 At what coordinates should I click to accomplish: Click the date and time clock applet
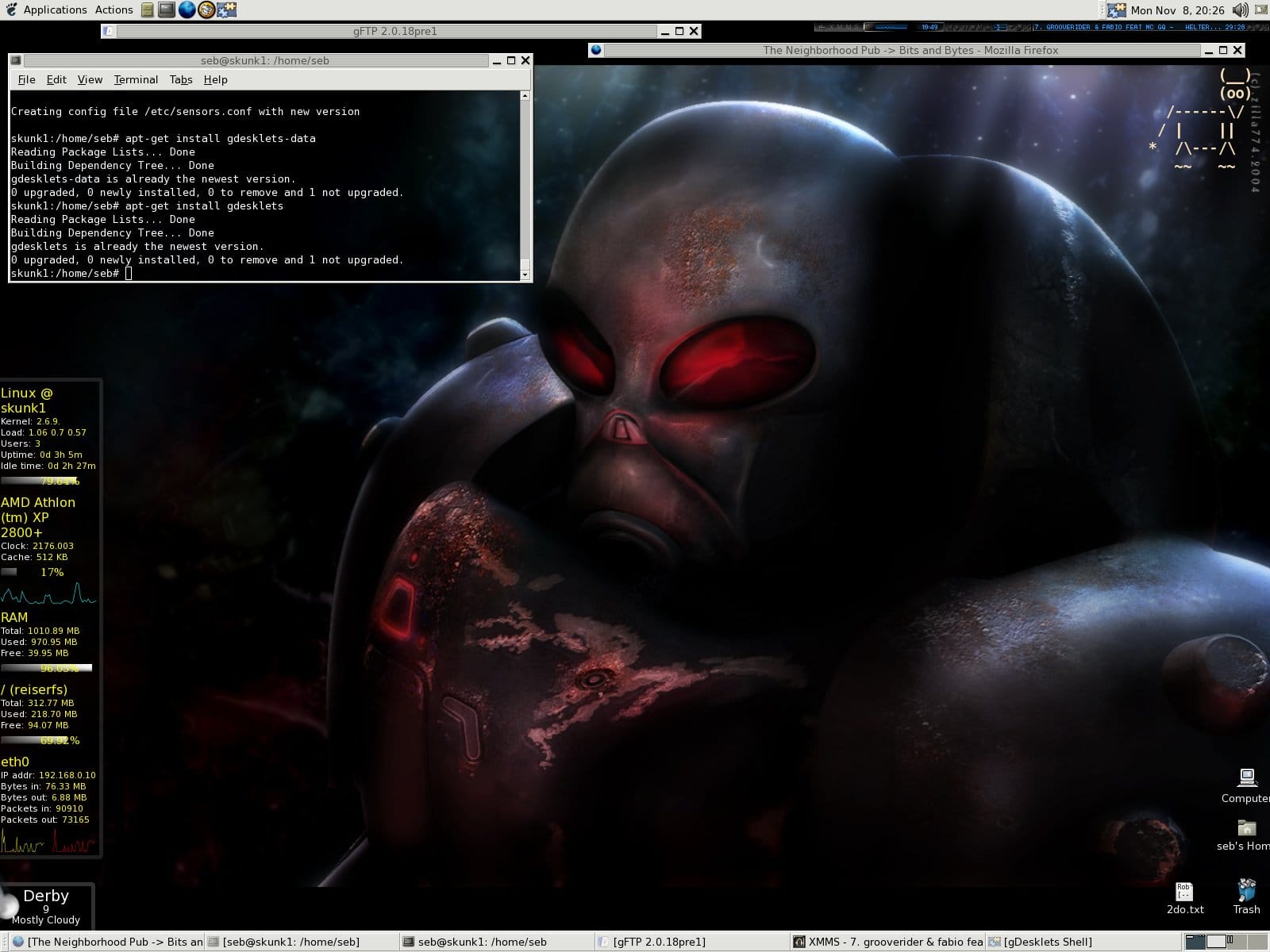pyautogui.click(x=1178, y=10)
